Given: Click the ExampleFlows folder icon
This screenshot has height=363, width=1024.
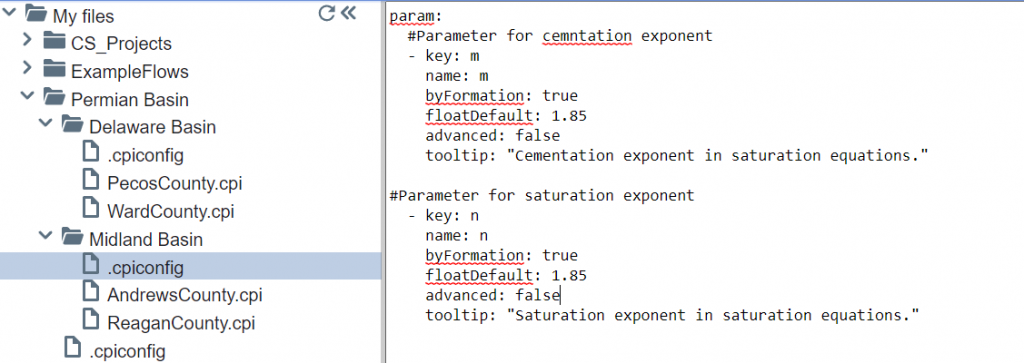Looking at the screenshot, I should pyautogui.click(x=54, y=69).
